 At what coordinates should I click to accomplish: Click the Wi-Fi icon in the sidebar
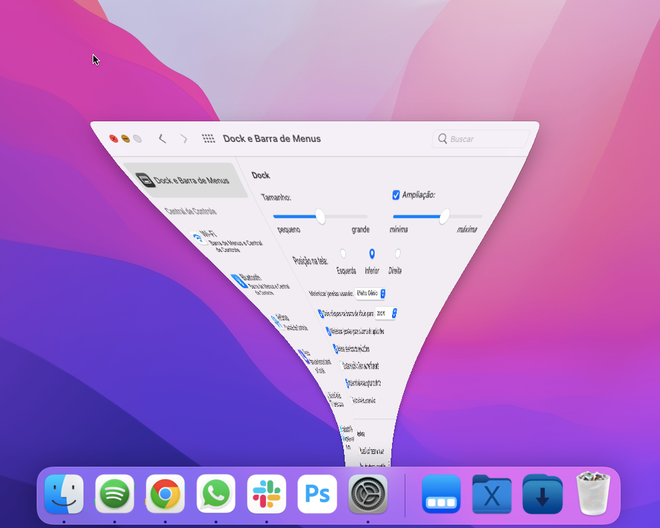(198, 237)
